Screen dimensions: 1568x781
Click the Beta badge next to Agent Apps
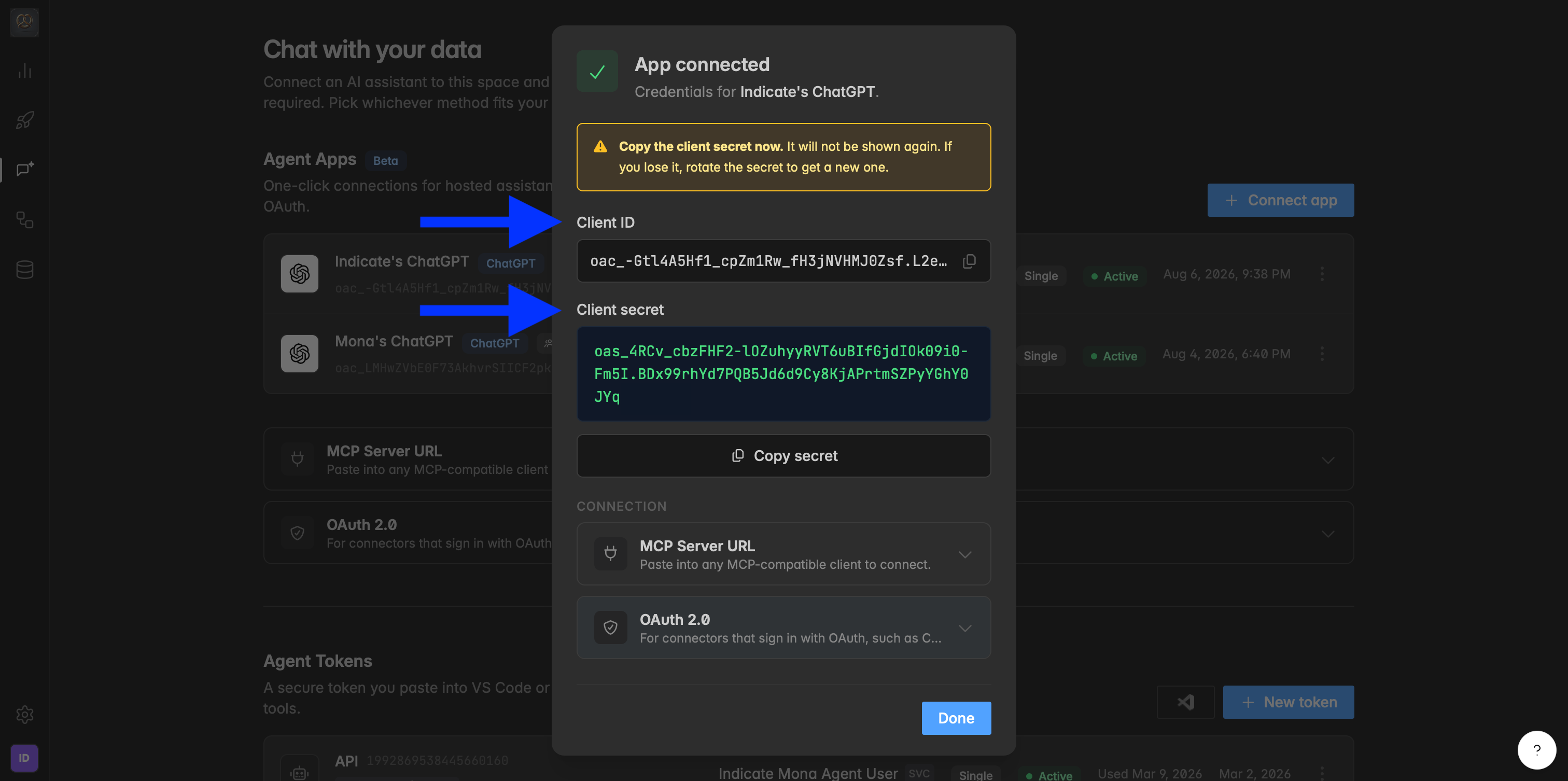coord(385,161)
